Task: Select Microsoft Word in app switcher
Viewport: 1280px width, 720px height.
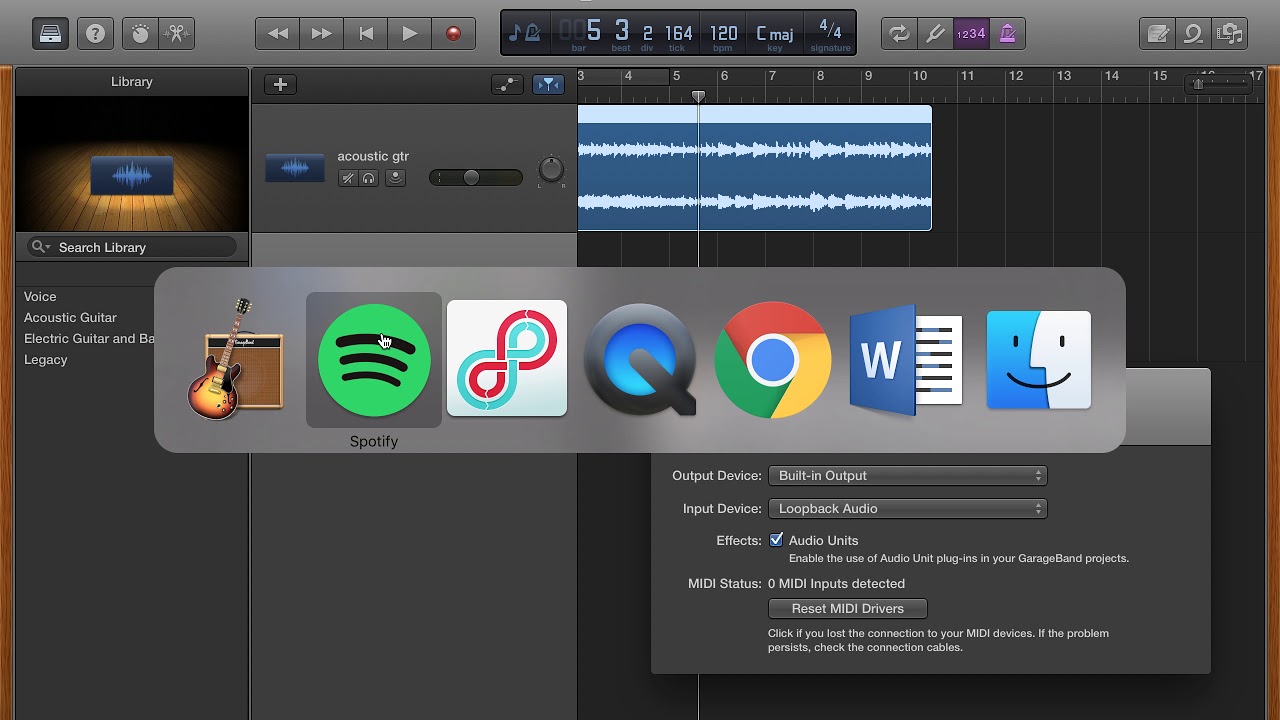Action: click(906, 360)
